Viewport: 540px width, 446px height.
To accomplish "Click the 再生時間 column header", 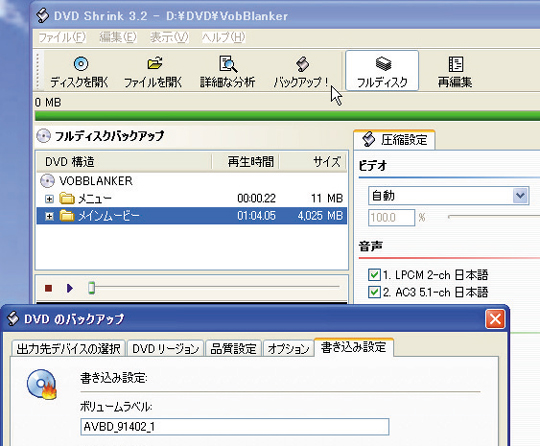I will pyautogui.click(x=245, y=161).
